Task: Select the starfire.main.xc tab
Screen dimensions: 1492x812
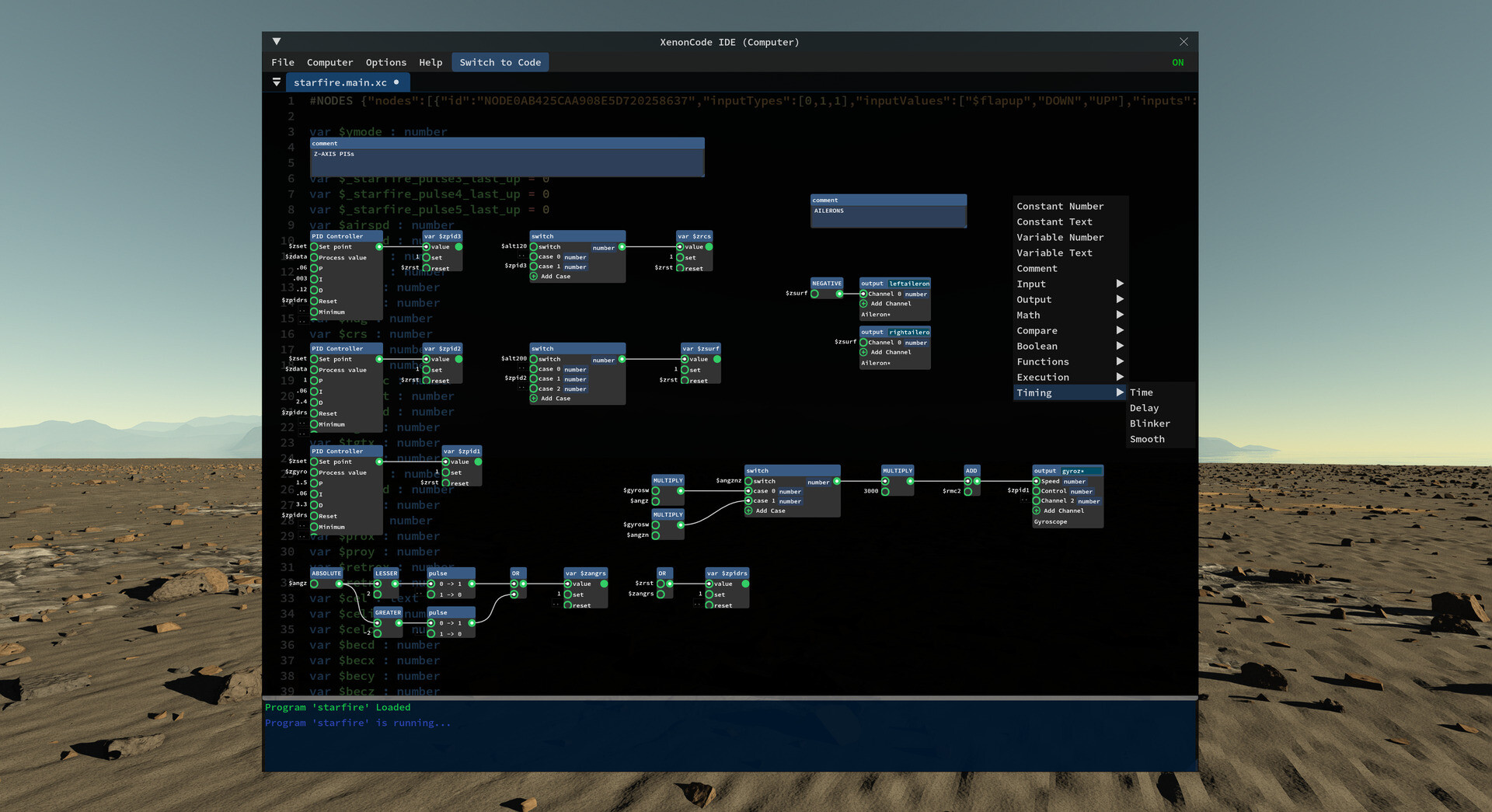Action: (342, 82)
